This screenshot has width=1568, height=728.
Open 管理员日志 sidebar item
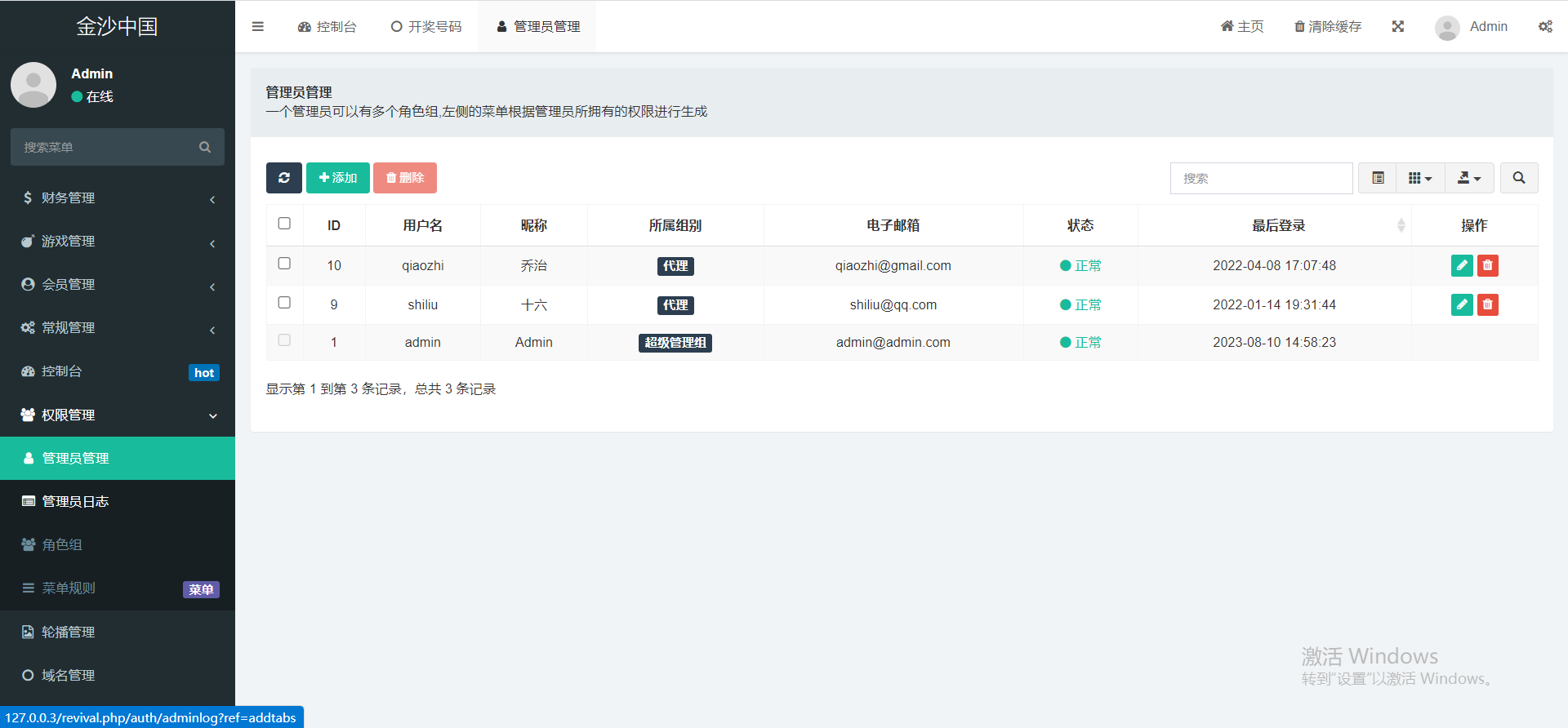[x=118, y=501]
